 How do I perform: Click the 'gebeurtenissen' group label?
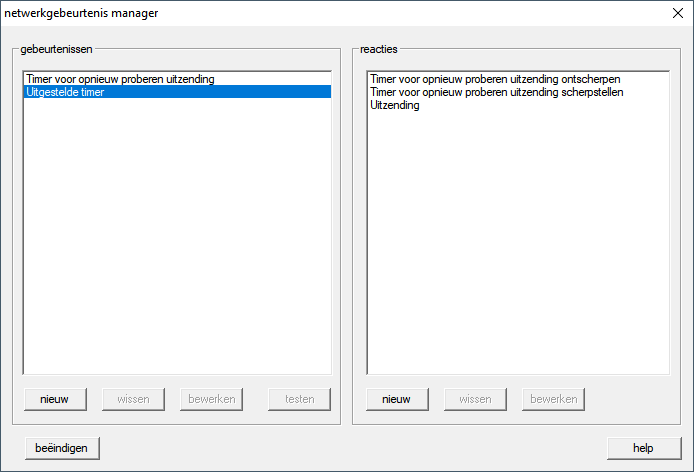click(56, 48)
